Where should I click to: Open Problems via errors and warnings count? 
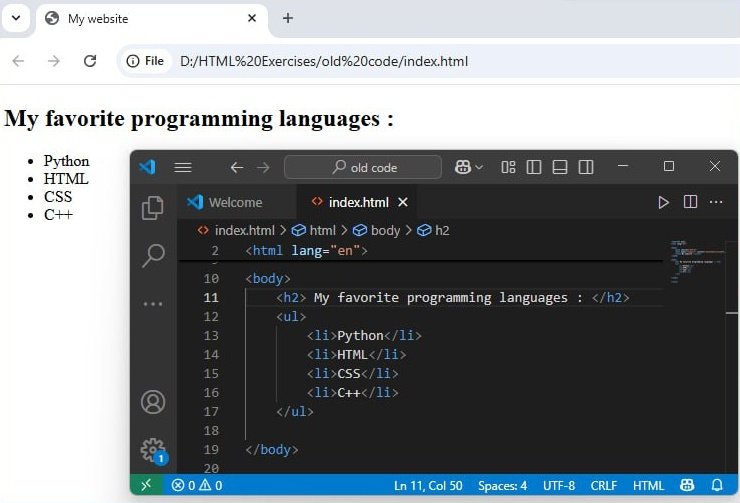[x=197, y=485]
